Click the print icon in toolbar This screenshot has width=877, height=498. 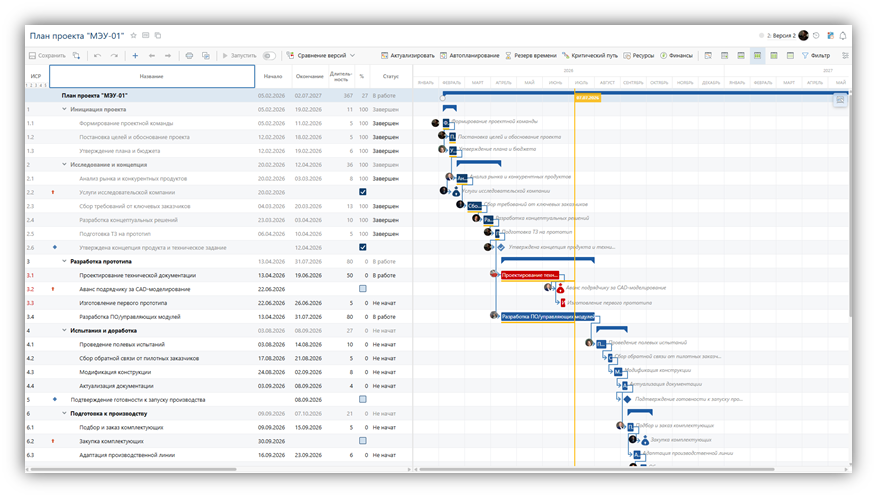(x=189, y=55)
